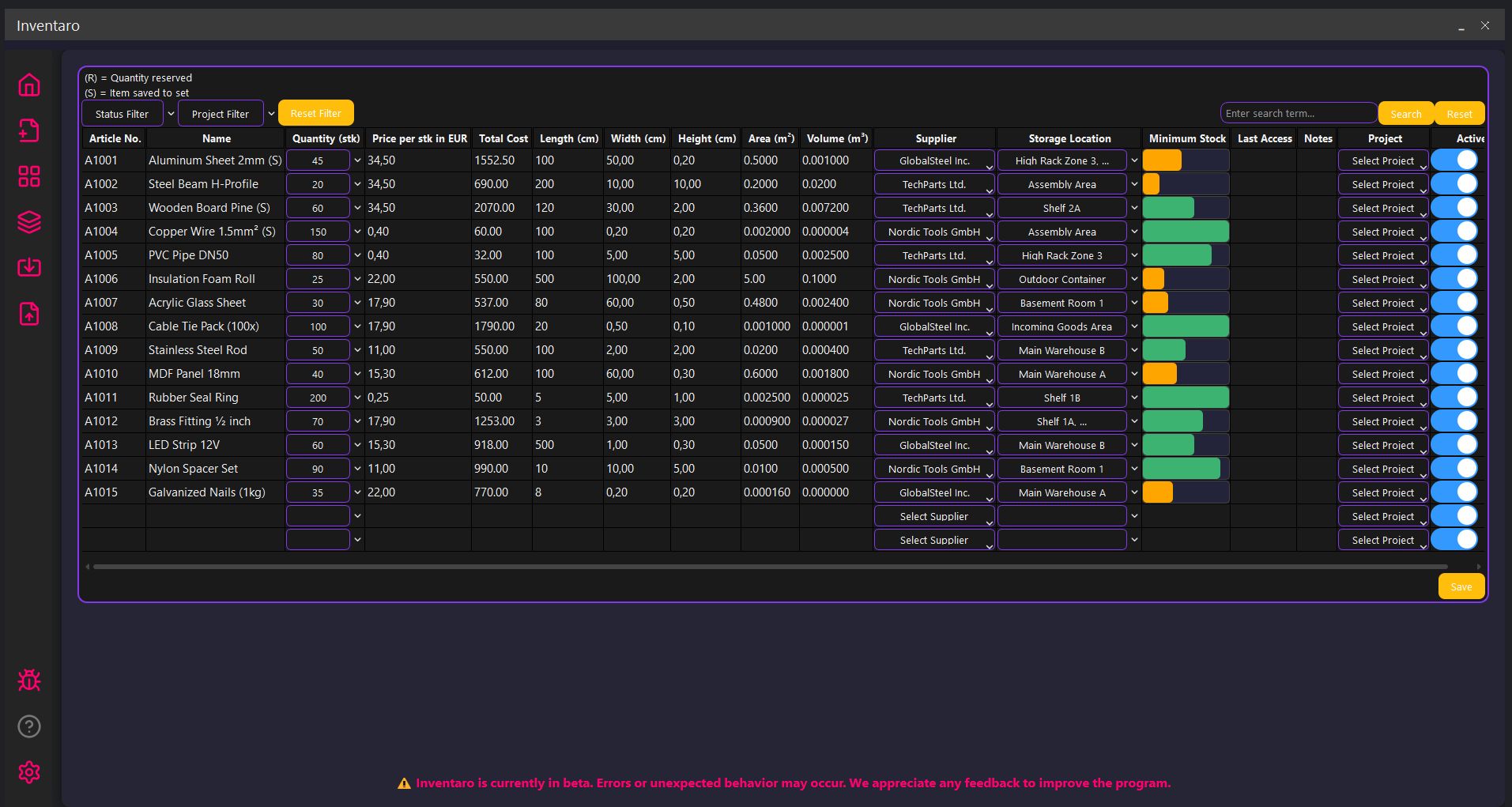Click the search term input field

coord(1299,113)
